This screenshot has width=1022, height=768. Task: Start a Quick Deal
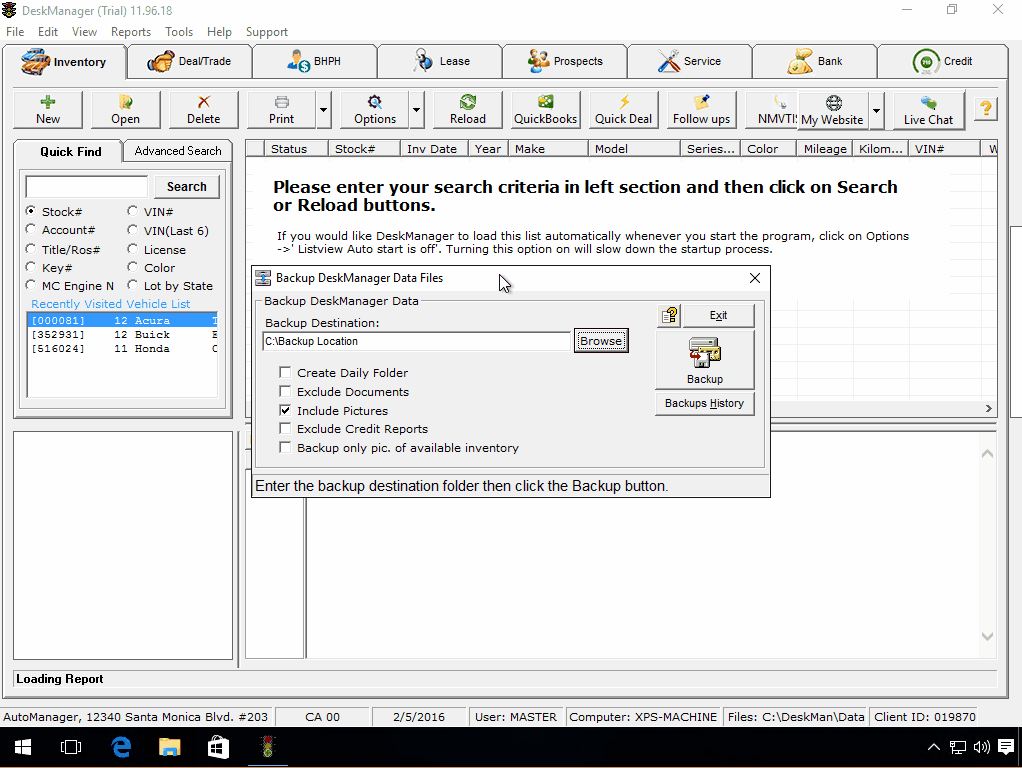click(623, 110)
